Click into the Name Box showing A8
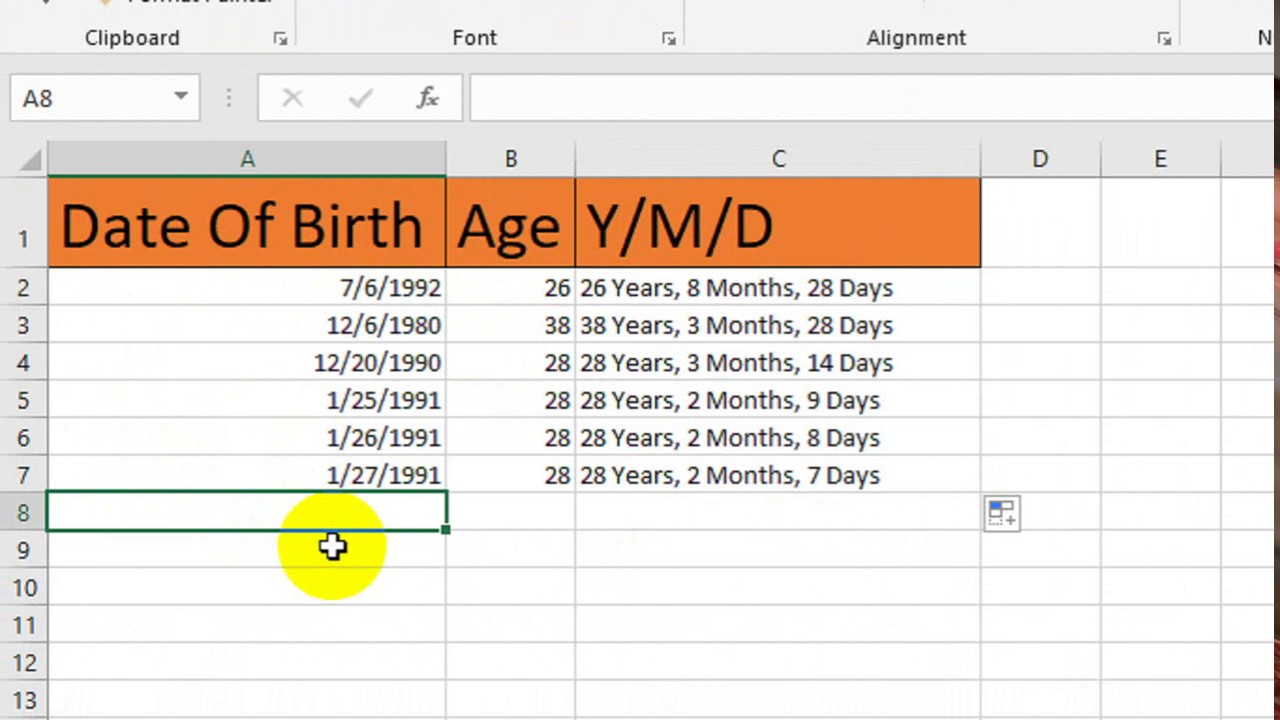The image size is (1280, 720). [x=88, y=98]
